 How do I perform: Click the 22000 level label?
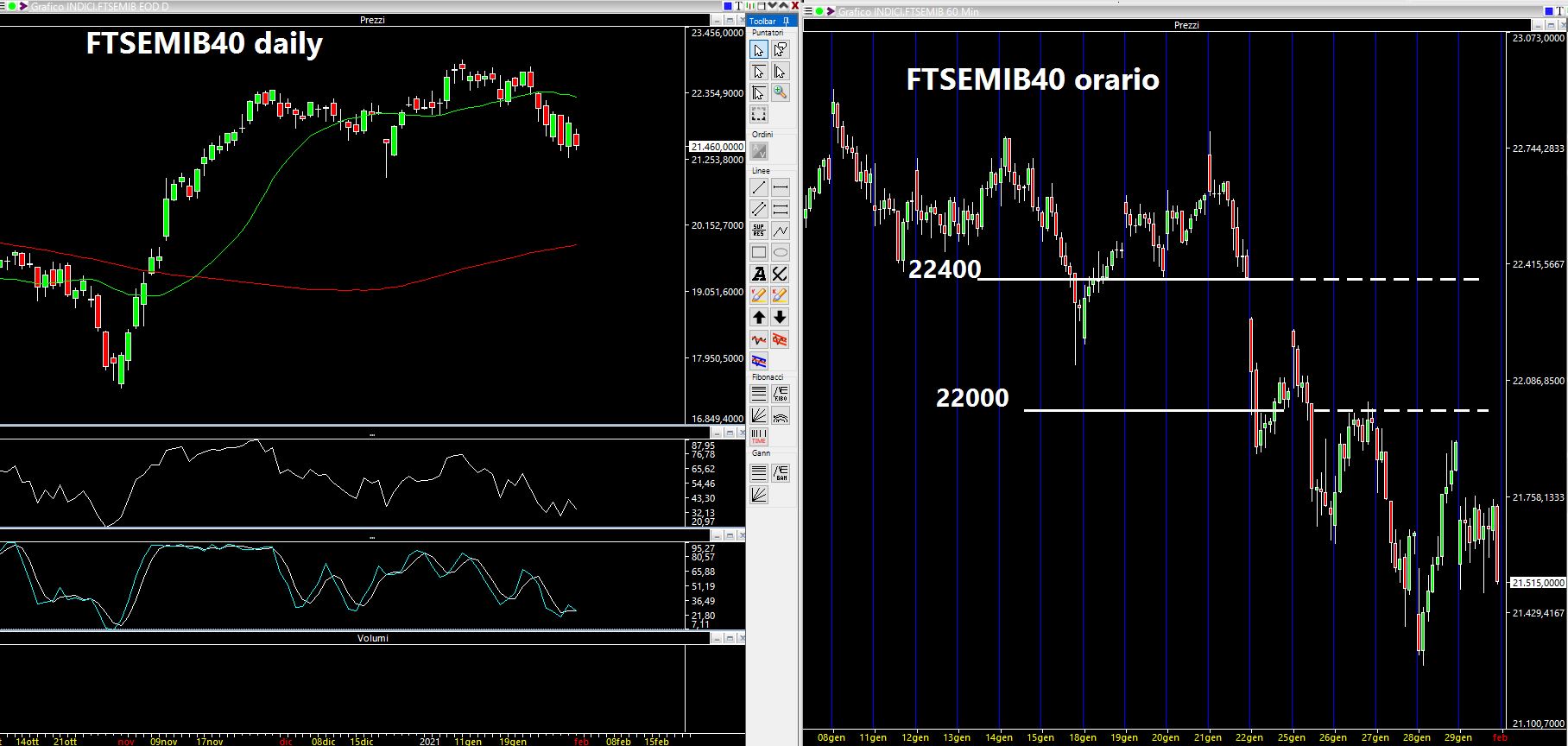click(x=972, y=398)
